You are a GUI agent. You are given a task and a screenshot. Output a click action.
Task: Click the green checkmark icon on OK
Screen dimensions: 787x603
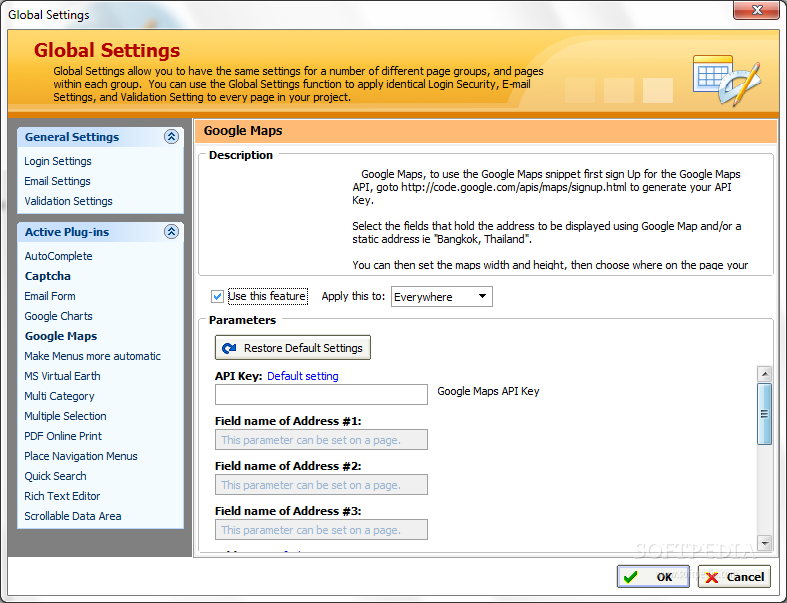tap(631, 577)
